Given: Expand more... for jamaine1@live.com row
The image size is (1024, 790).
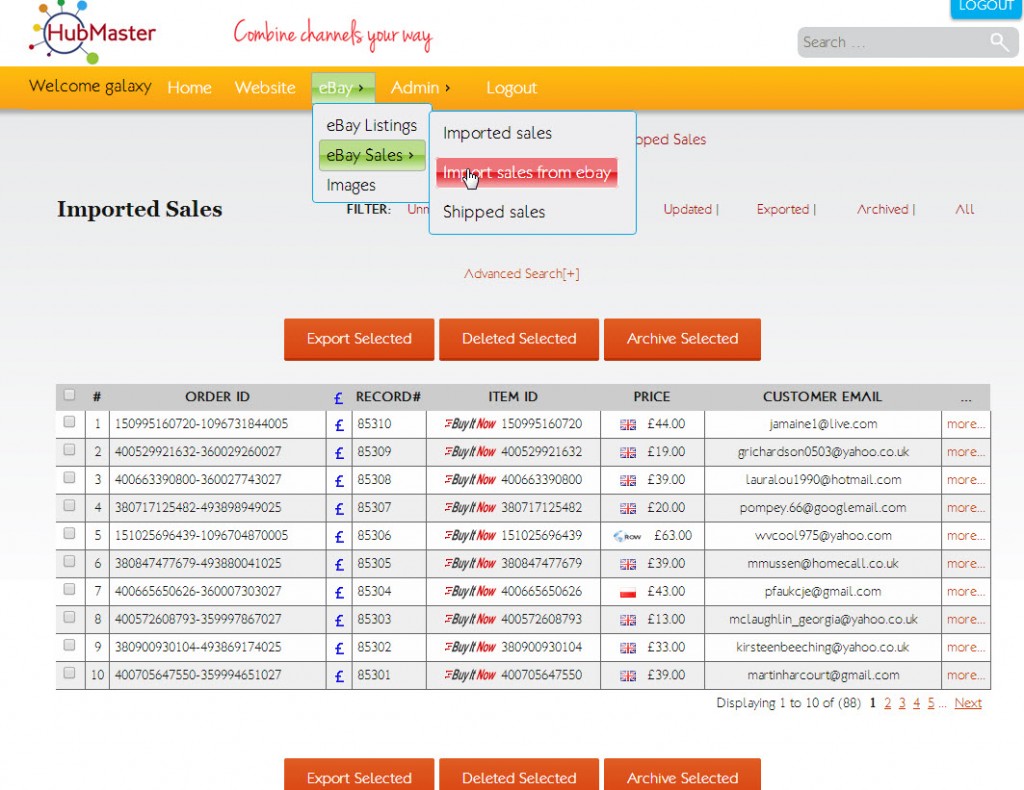Looking at the screenshot, I should pos(965,424).
